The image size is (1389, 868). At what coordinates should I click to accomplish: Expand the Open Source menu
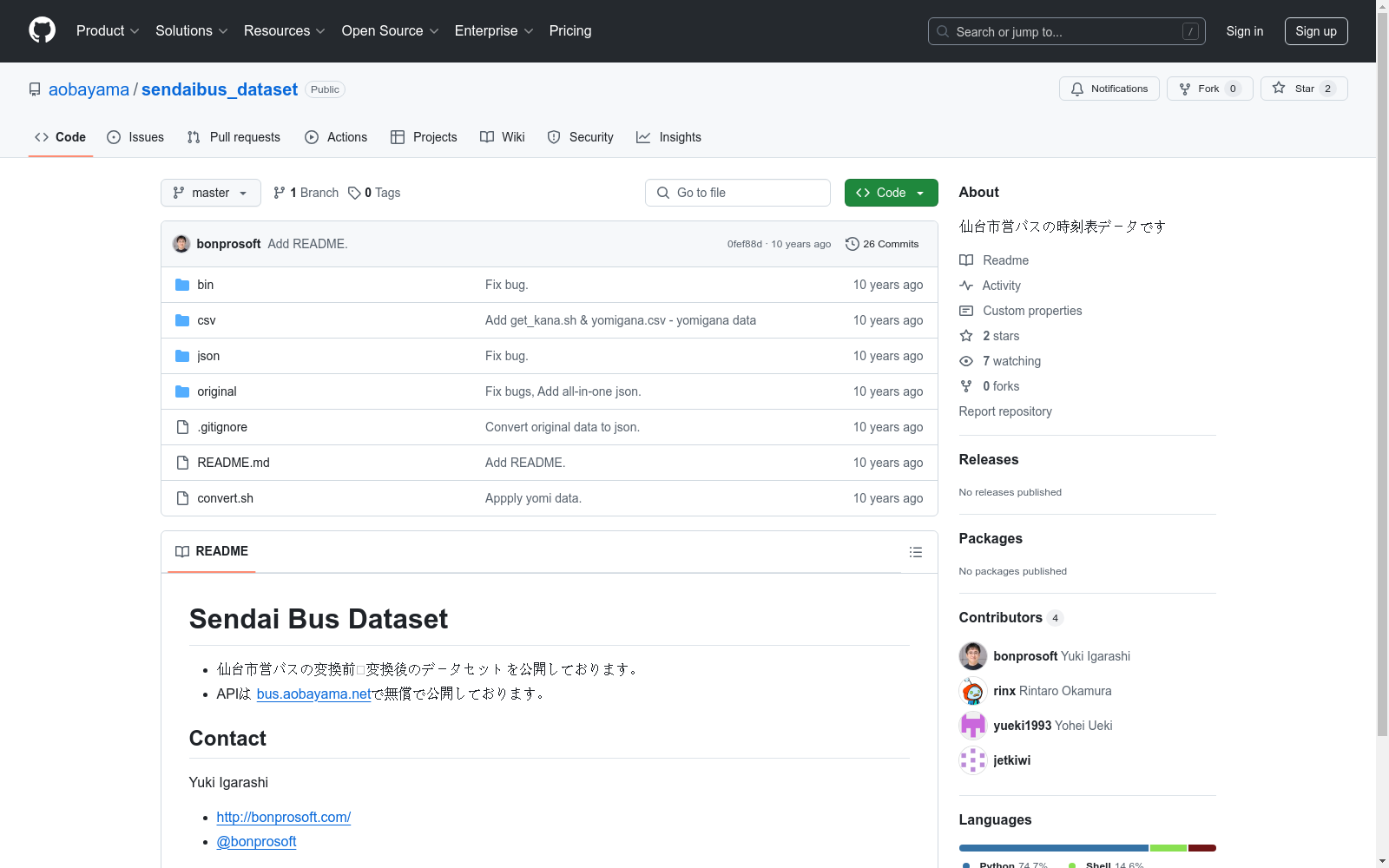tap(390, 30)
